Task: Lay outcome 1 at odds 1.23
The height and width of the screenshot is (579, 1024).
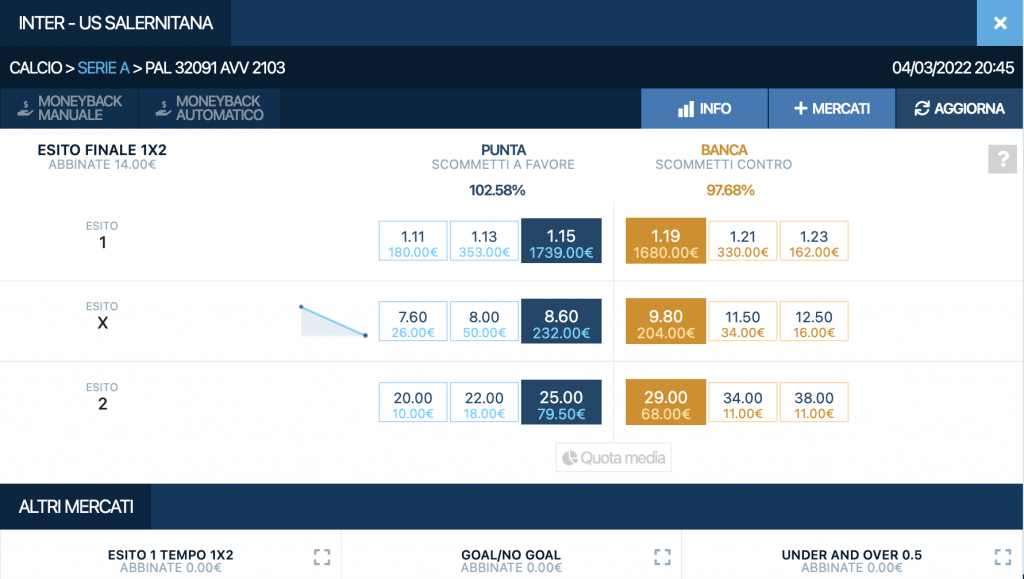Action: point(814,241)
